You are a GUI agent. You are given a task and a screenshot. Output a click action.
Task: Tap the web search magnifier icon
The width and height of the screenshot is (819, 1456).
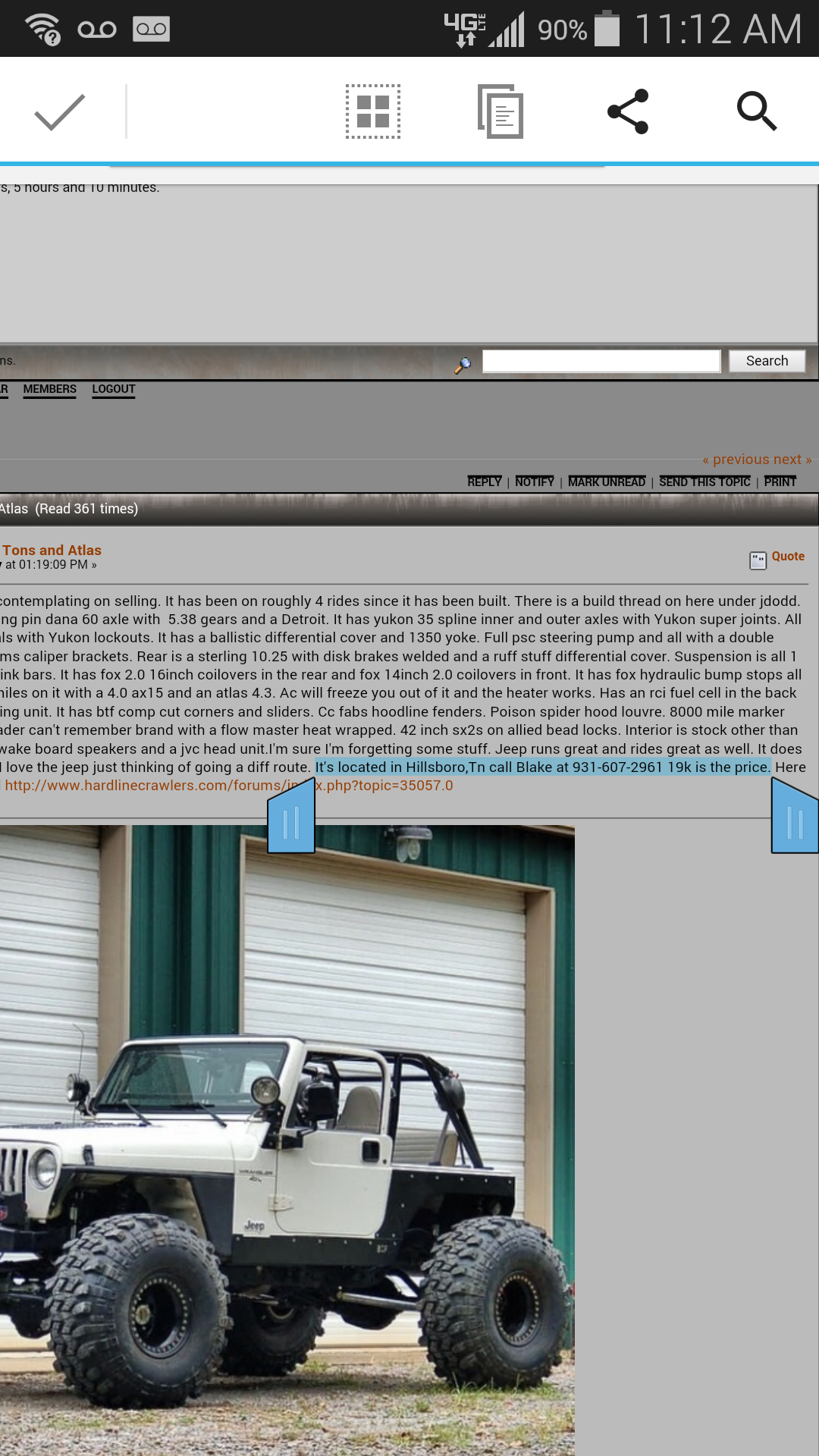tap(756, 112)
